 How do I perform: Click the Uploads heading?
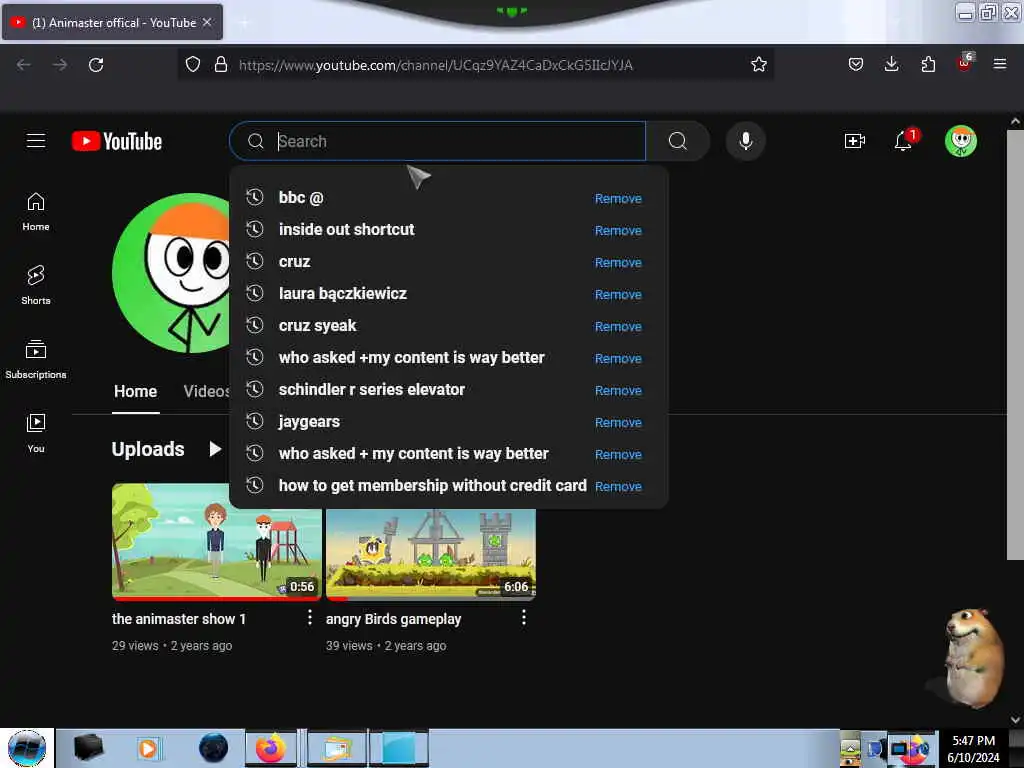click(148, 449)
